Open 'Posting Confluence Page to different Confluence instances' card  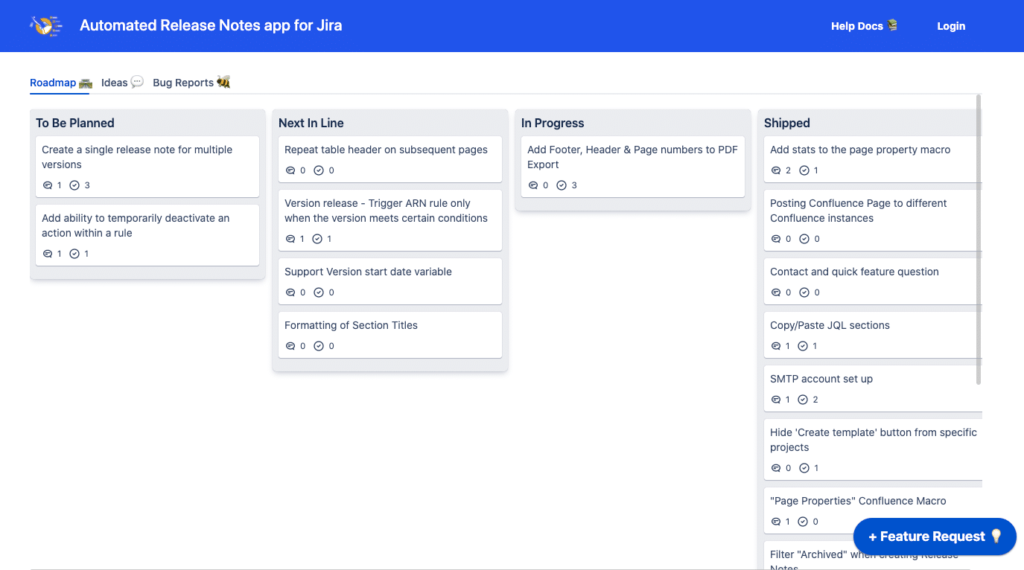pos(872,220)
